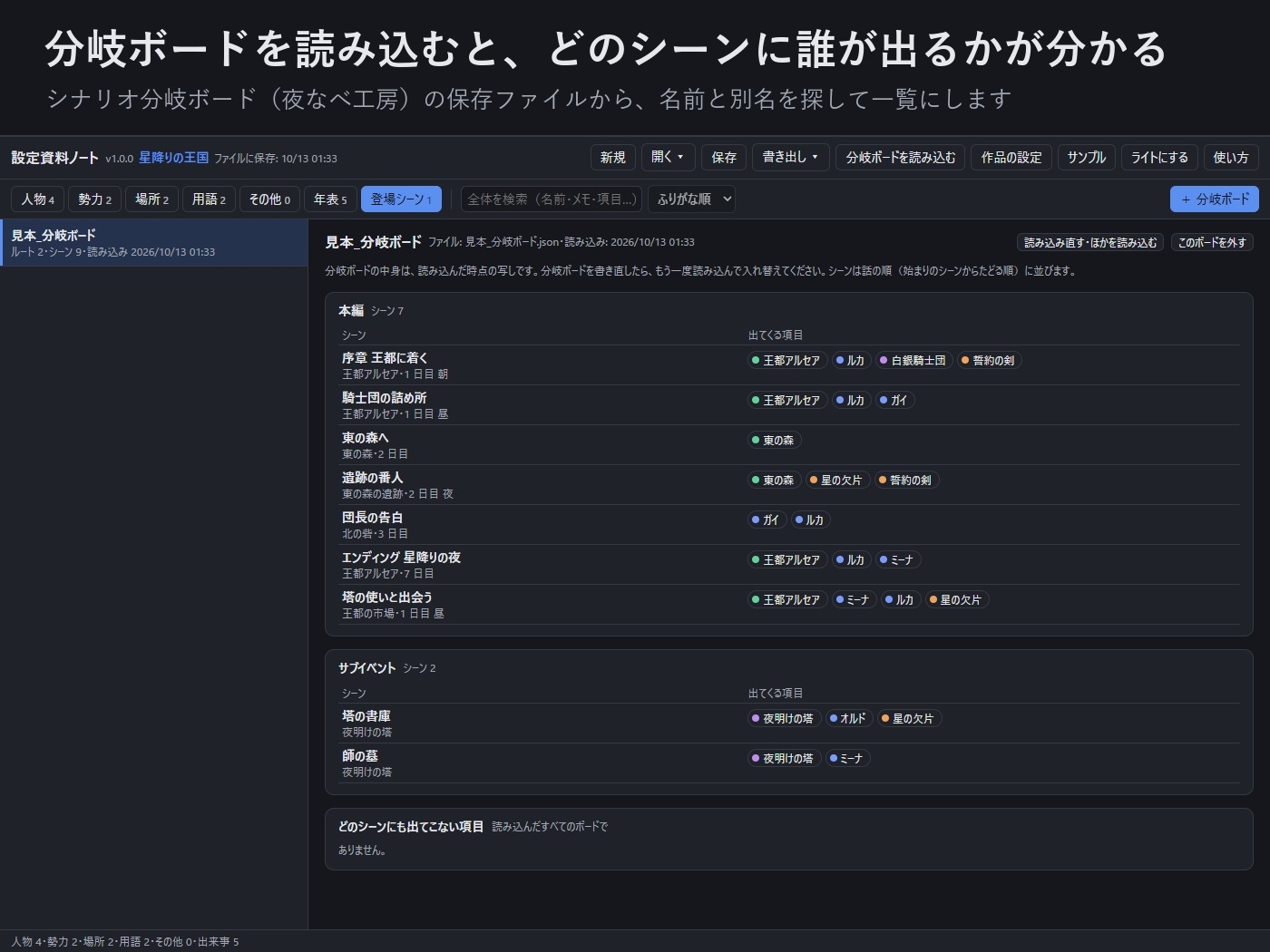
Task: Load the サンプル data
Action: coord(1087,158)
